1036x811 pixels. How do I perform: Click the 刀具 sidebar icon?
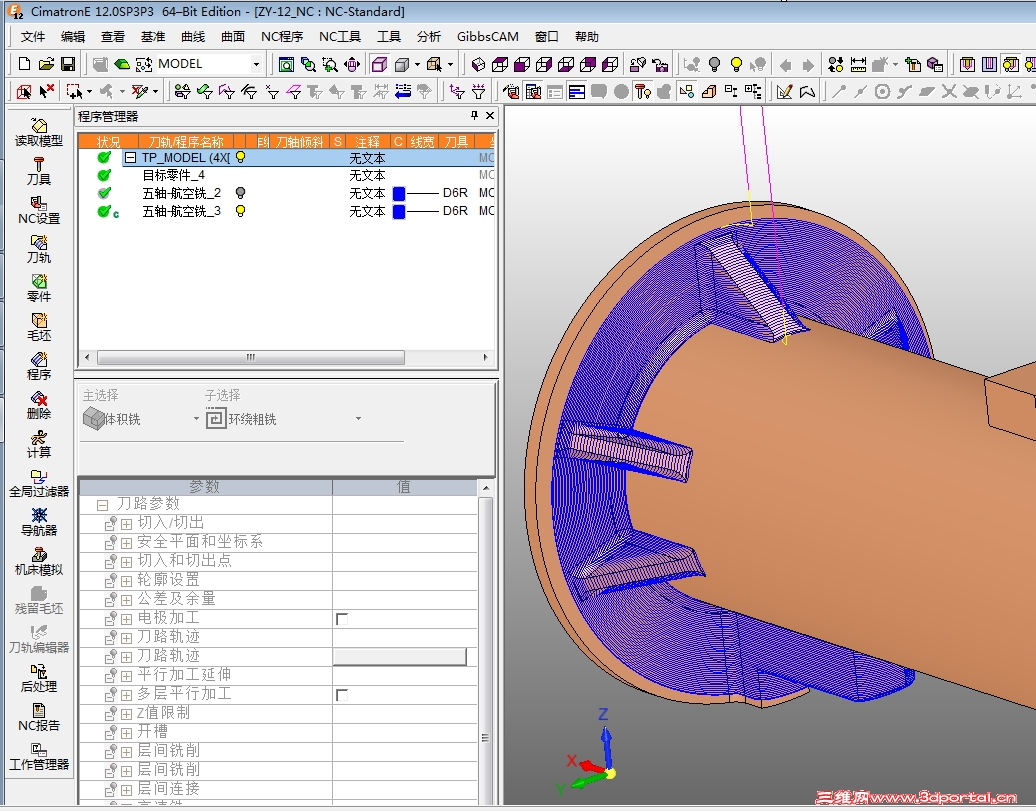pos(38,171)
